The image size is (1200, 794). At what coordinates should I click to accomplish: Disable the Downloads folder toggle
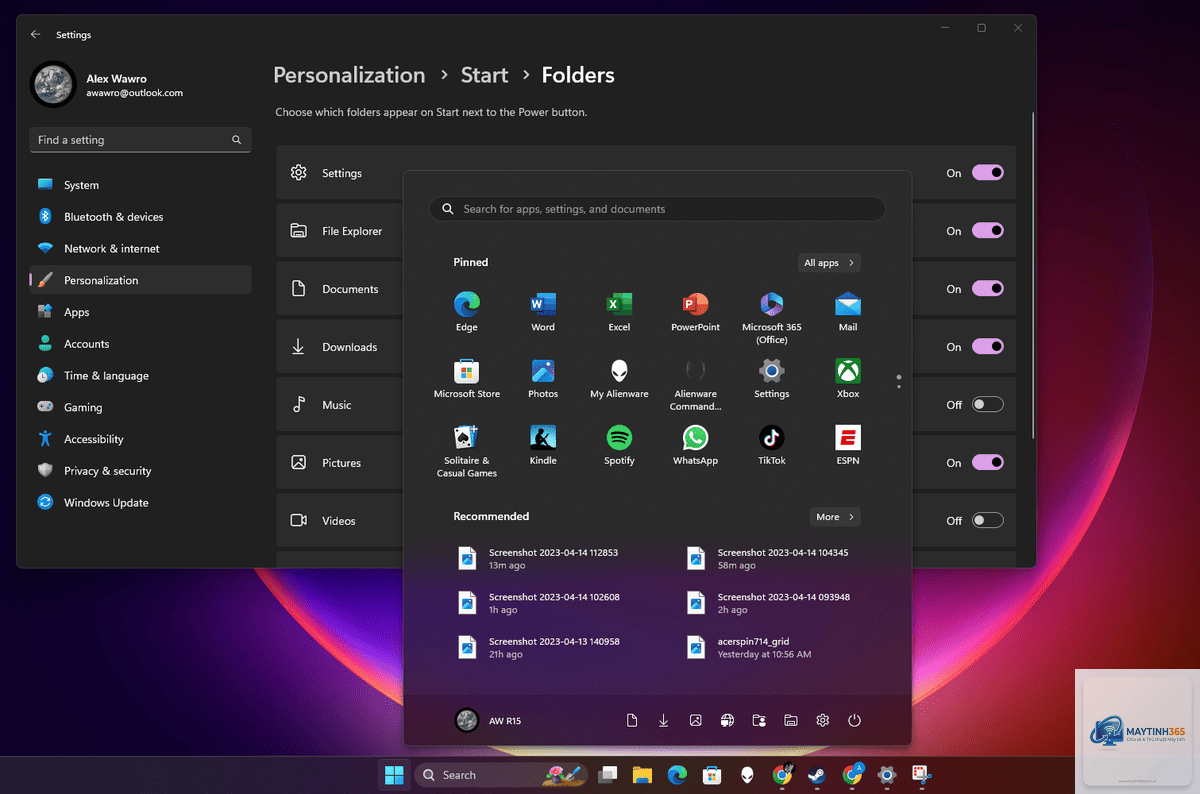coord(988,347)
